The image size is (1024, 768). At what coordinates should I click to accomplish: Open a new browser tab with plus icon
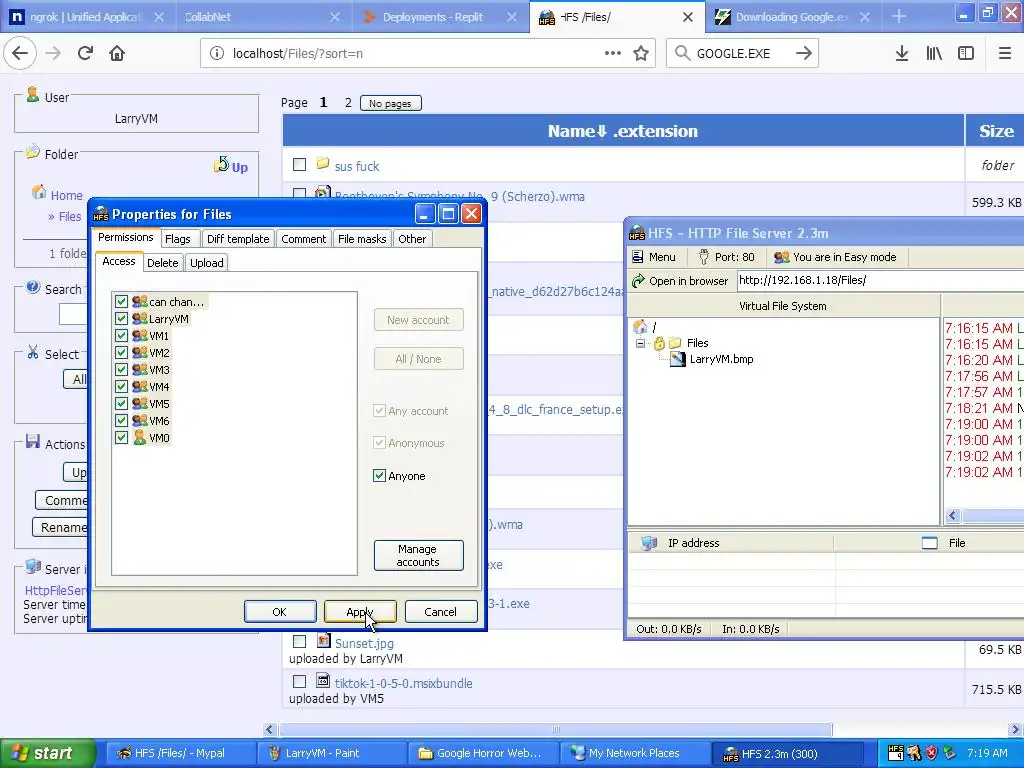(899, 16)
